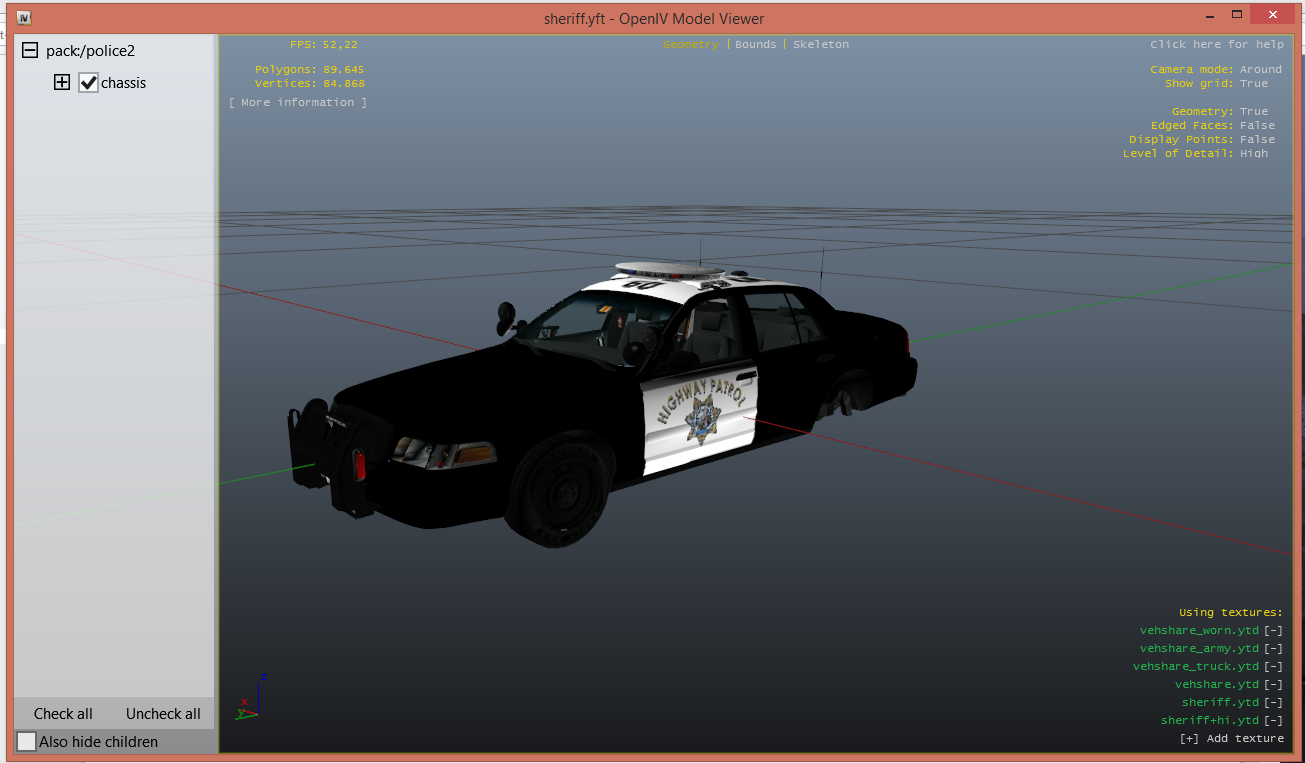This screenshot has width=1305, height=763.
Task: Click the 'Click here for help' link
Action: tap(1217, 44)
